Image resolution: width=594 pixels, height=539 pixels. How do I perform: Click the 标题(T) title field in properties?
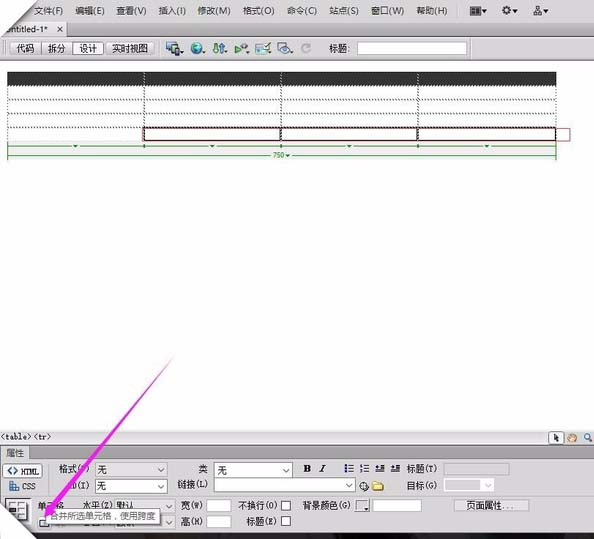[x=476, y=469]
